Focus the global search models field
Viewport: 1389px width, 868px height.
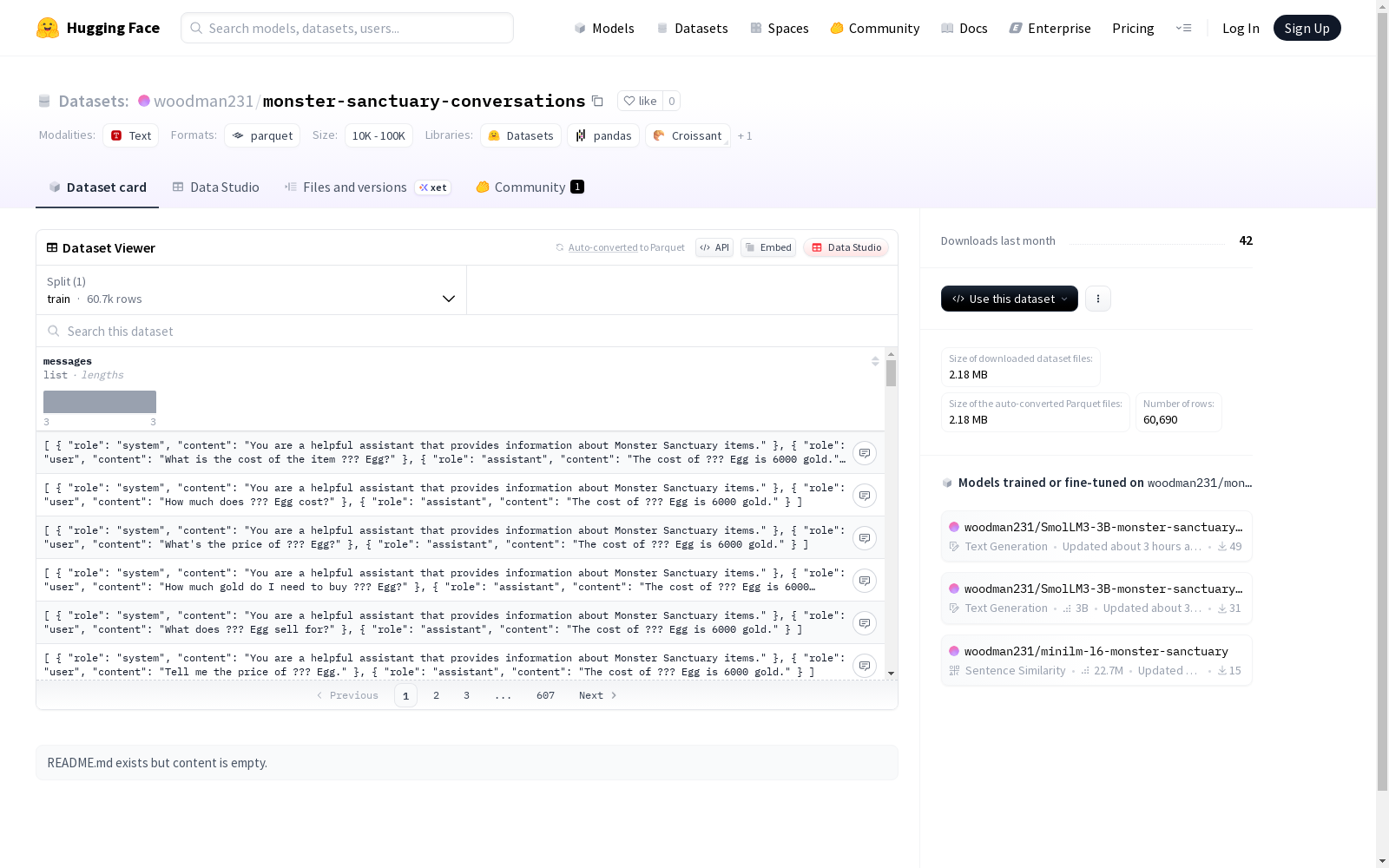pyautogui.click(x=347, y=28)
